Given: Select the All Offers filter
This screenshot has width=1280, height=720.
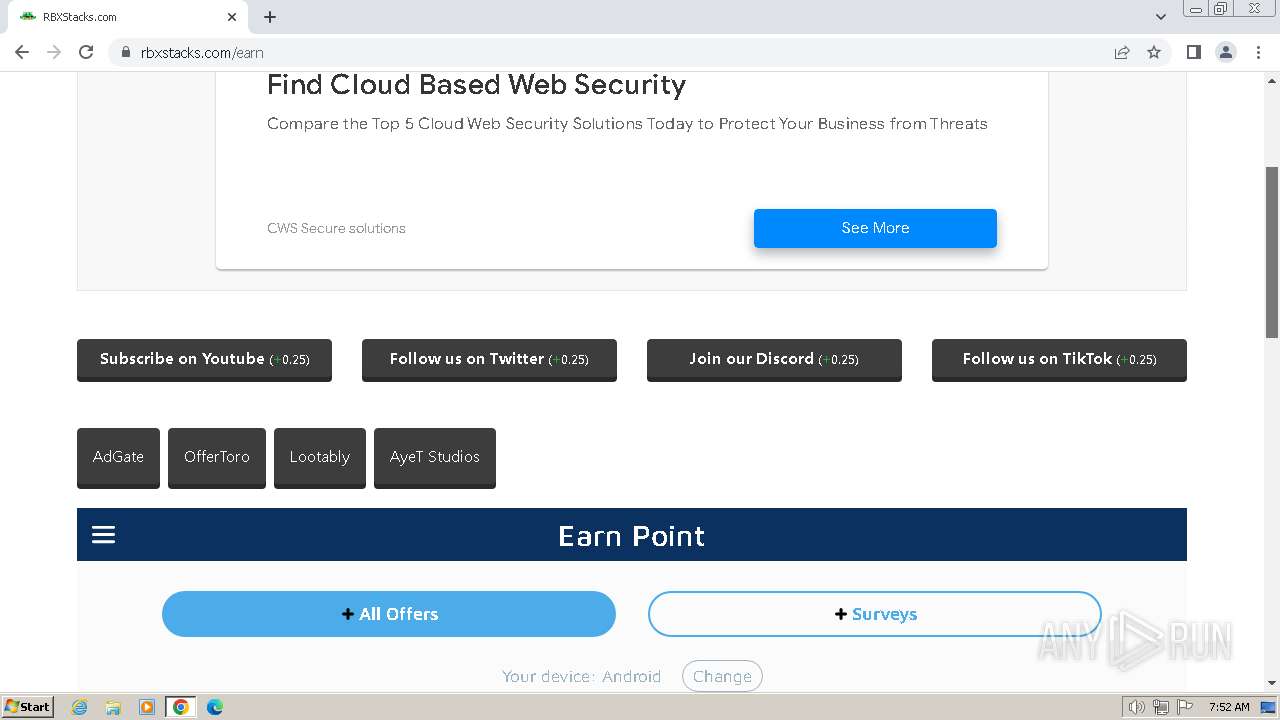Looking at the screenshot, I should click(x=389, y=614).
